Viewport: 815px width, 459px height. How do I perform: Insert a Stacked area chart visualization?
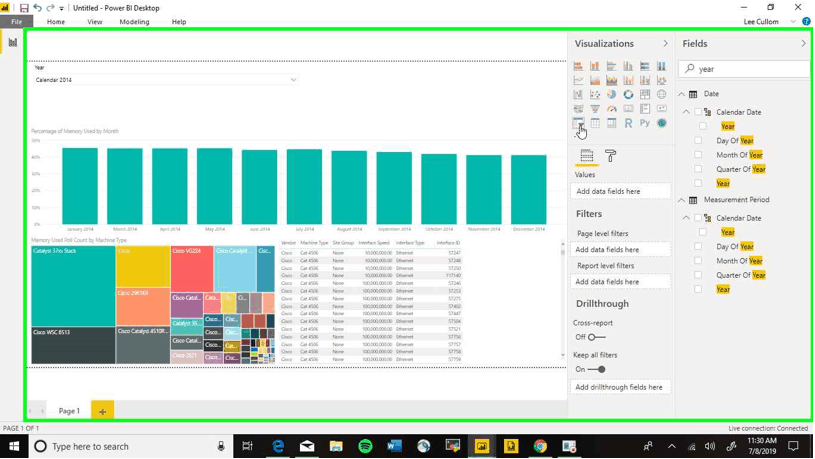click(x=611, y=80)
